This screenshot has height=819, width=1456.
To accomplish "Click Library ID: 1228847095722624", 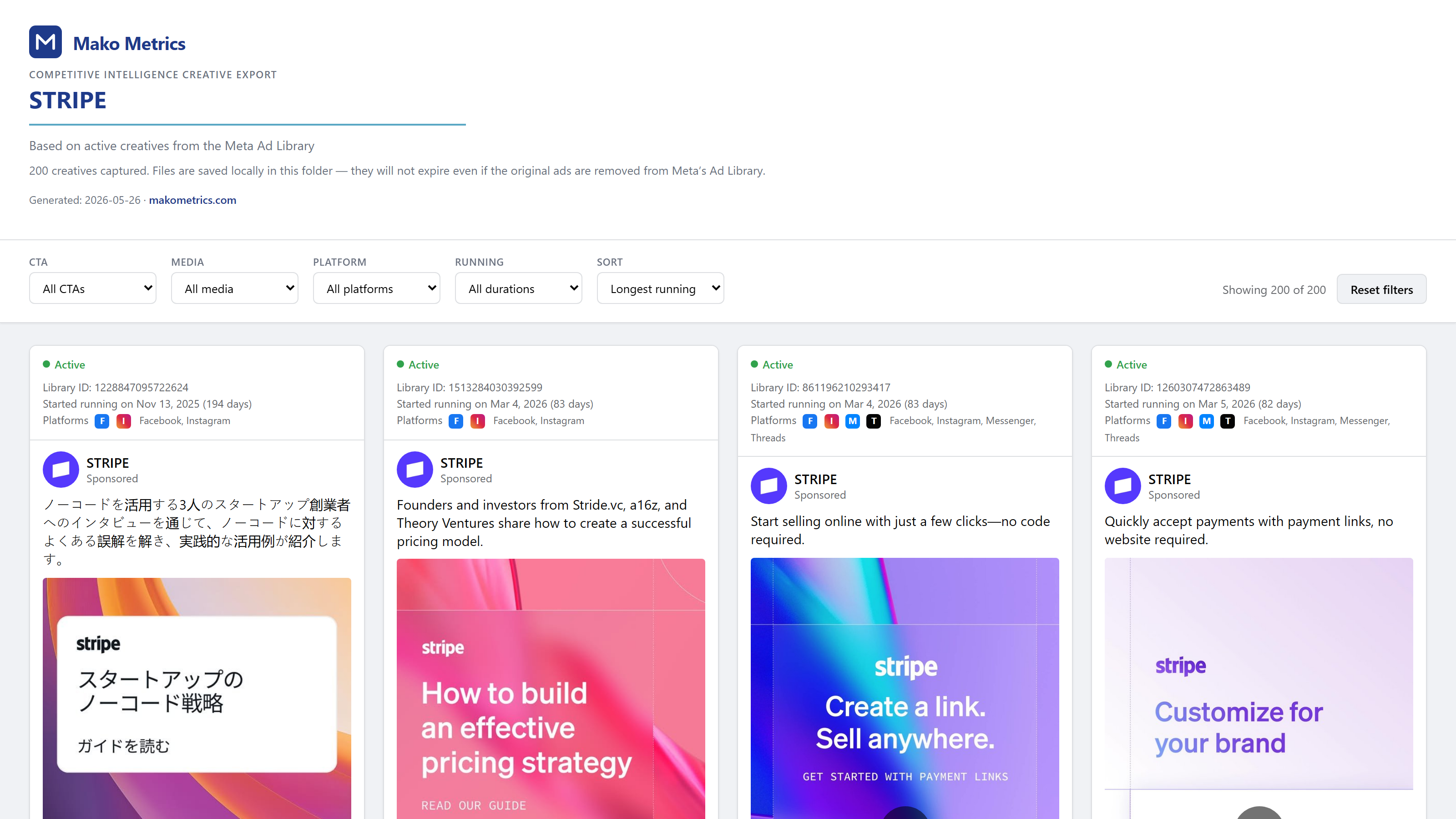I will 115,387.
